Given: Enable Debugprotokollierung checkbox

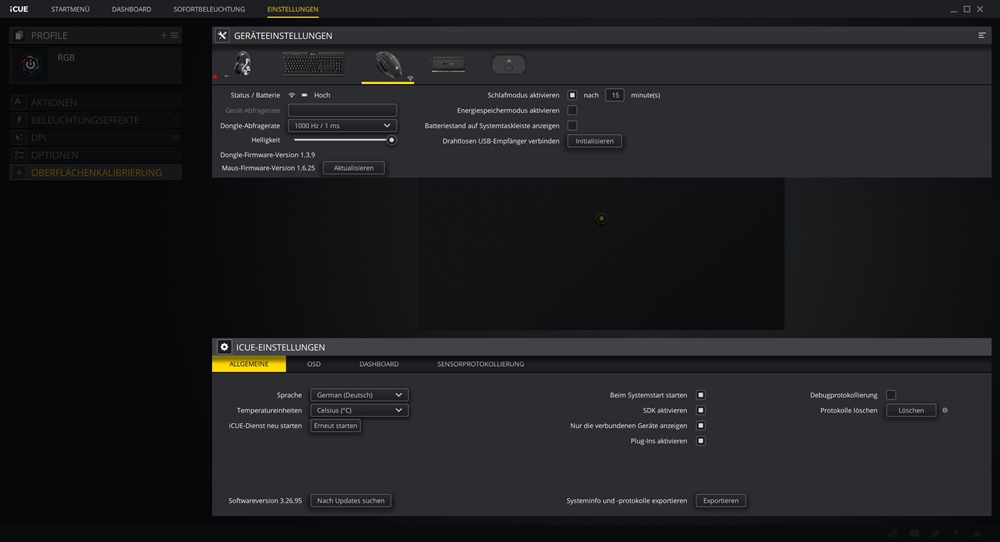Looking at the screenshot, I should coord(891,395).
